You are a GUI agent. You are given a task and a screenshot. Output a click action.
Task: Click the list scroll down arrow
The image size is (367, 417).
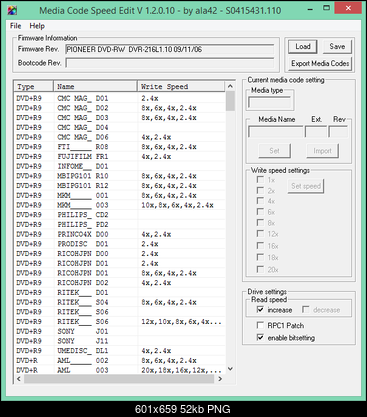(x=230, y=369)
